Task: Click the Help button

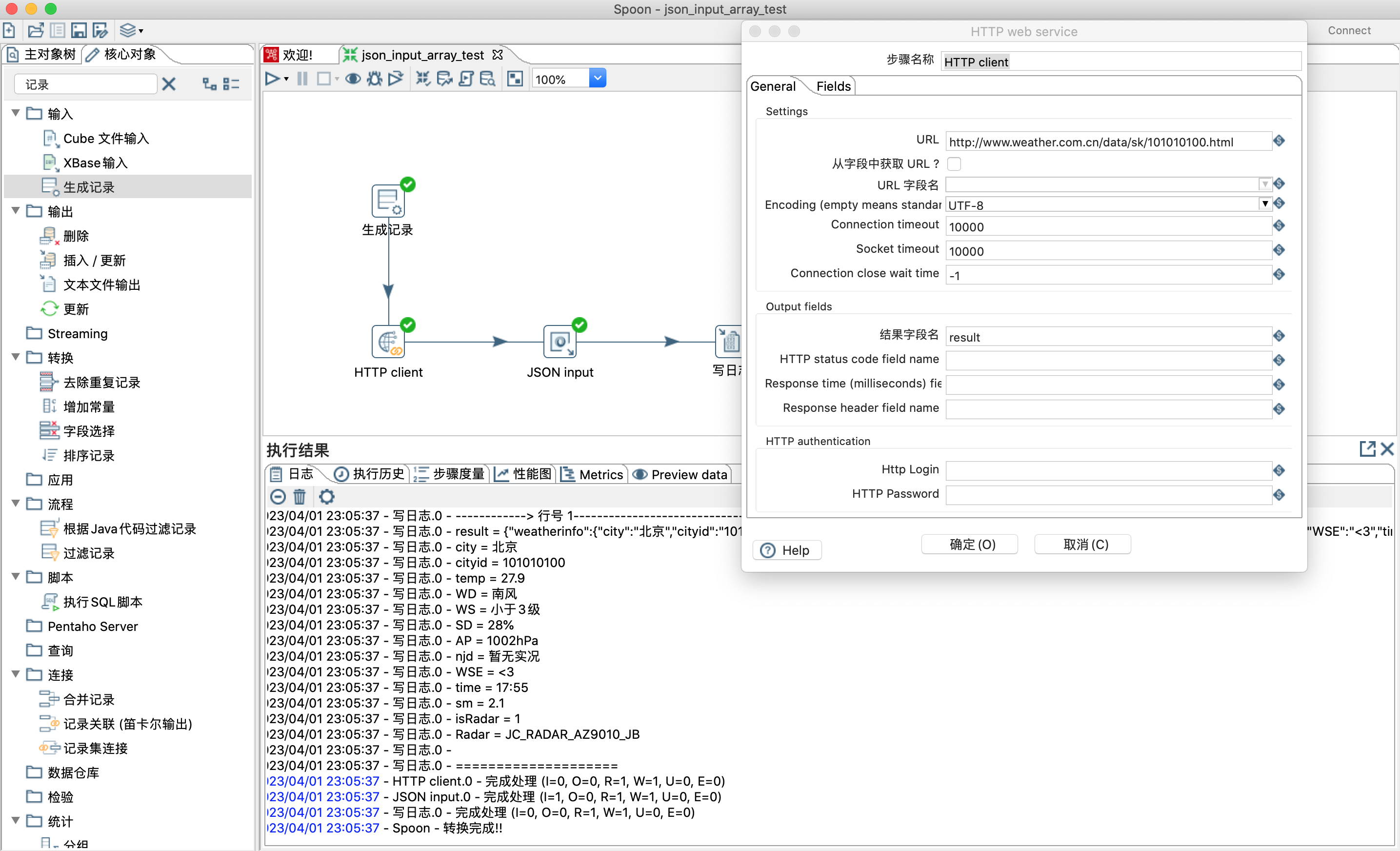Action: (787, 550)
